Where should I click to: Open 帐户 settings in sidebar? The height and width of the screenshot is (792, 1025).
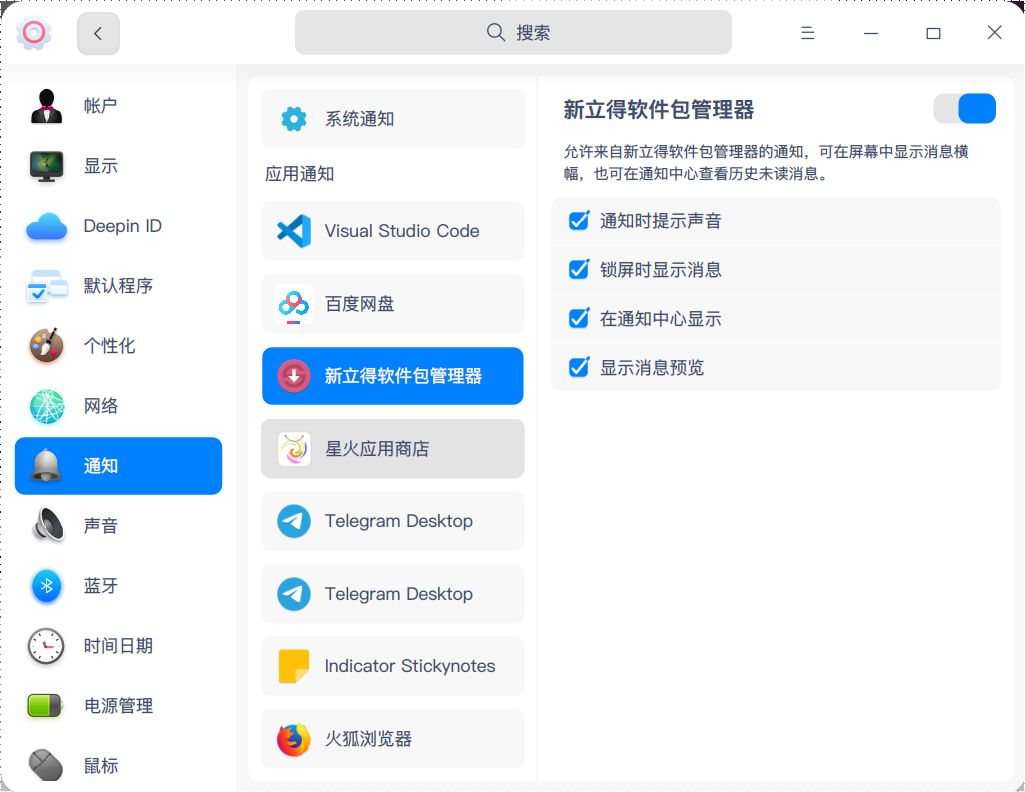coord(118,106)
